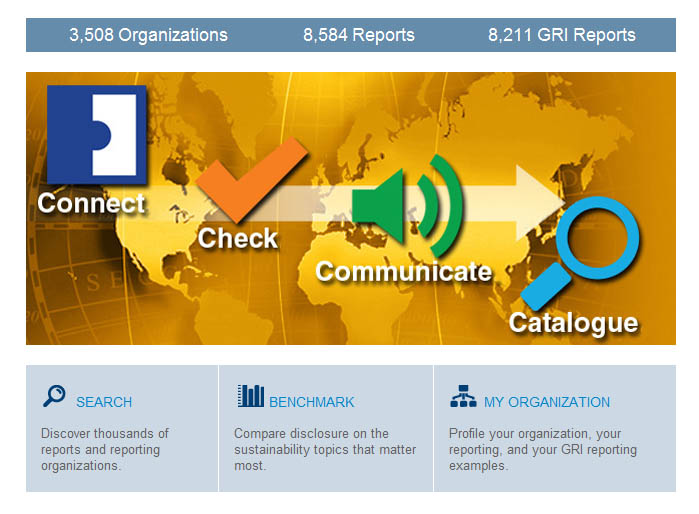This screenshot has height=514, width=699.
Task: Click the 'Discover thousands of reports' description
Action: pos(105,449)
